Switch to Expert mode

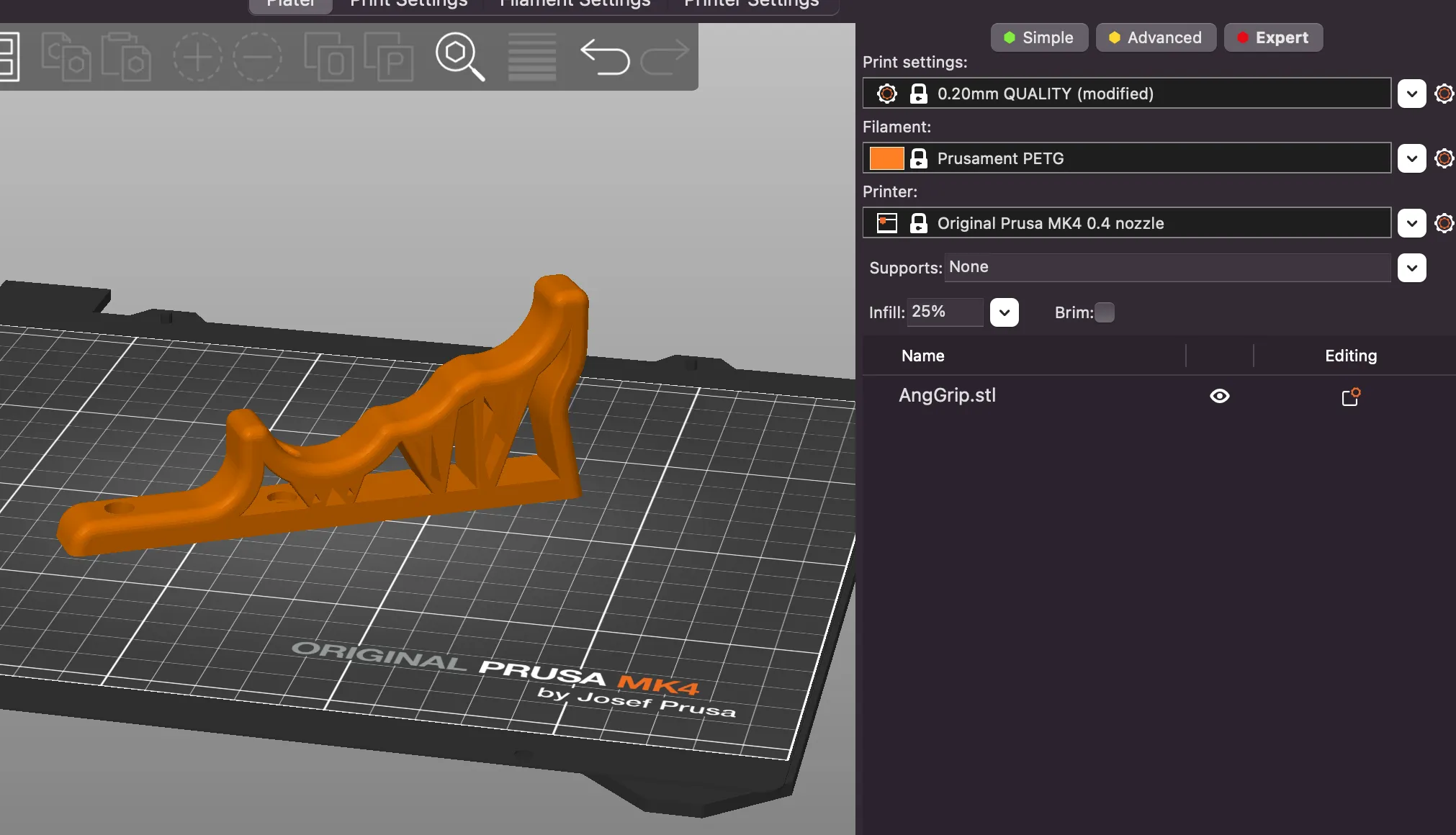point(1273,37)
